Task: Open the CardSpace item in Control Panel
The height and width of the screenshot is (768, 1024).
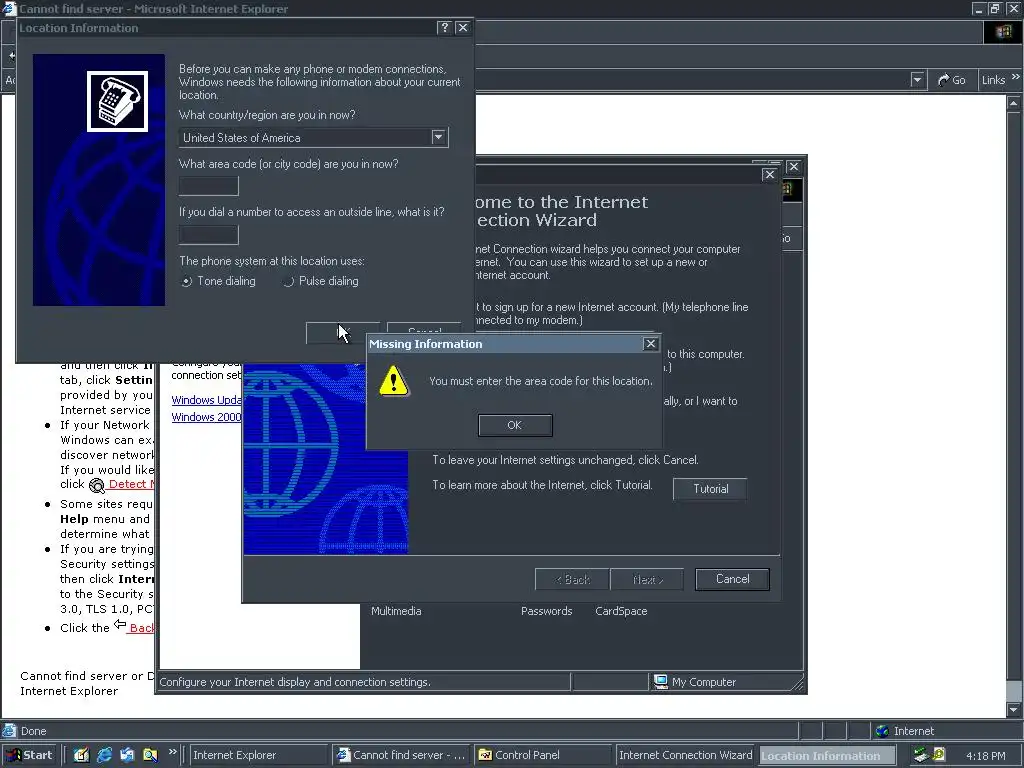Action: point(621,611)
